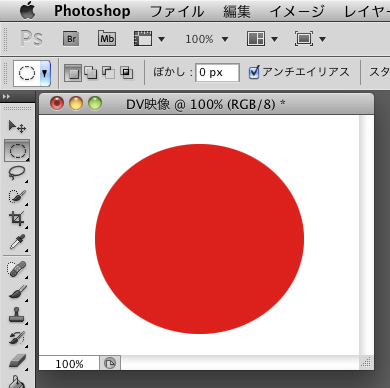The height and width of the screenshot is (388, 390).
Task: Launch Mini Bridge with the Mb icon
Action: pyautogui.click(x=107, y=39)
